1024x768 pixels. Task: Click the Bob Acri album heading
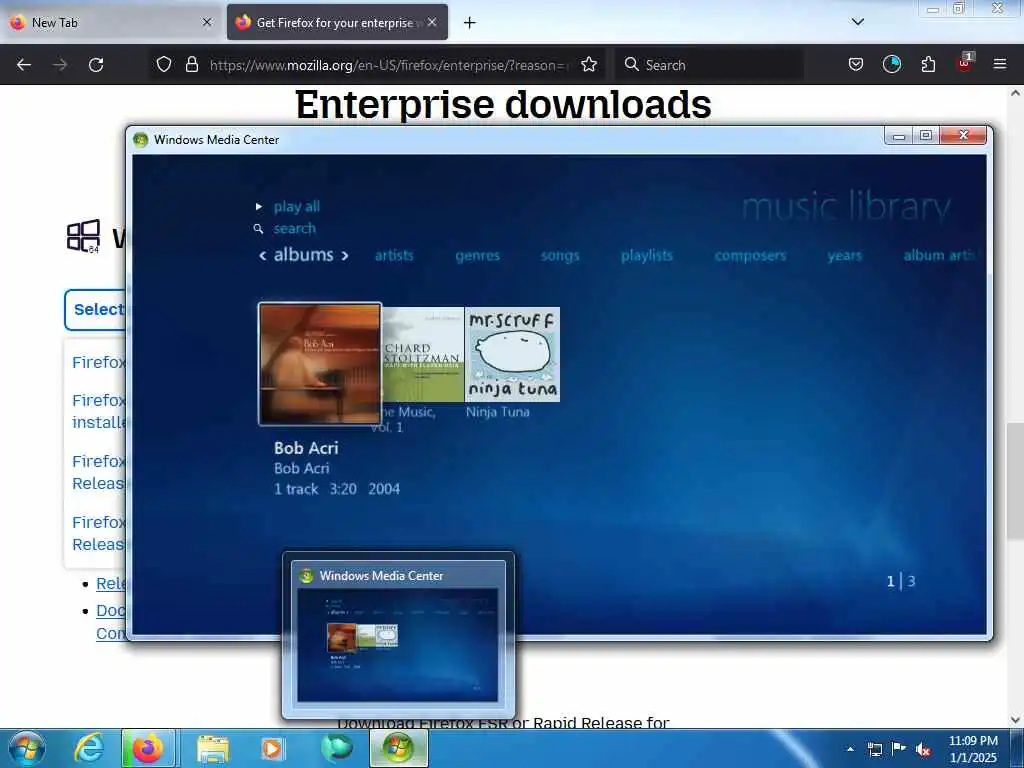[x=306, y=448]
